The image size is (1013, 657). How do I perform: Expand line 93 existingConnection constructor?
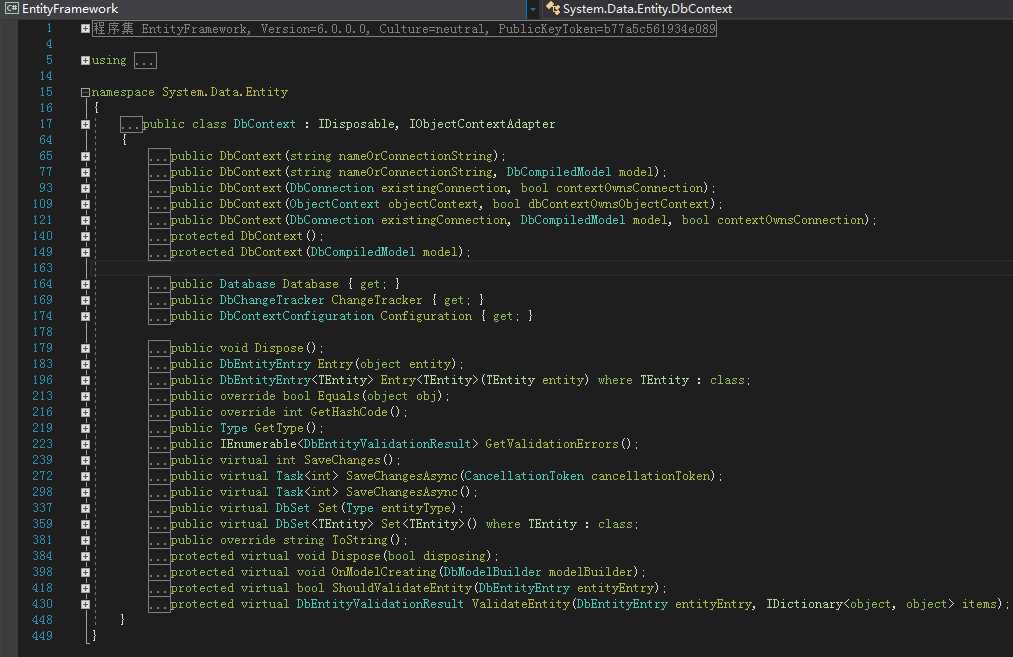[85, 188]
